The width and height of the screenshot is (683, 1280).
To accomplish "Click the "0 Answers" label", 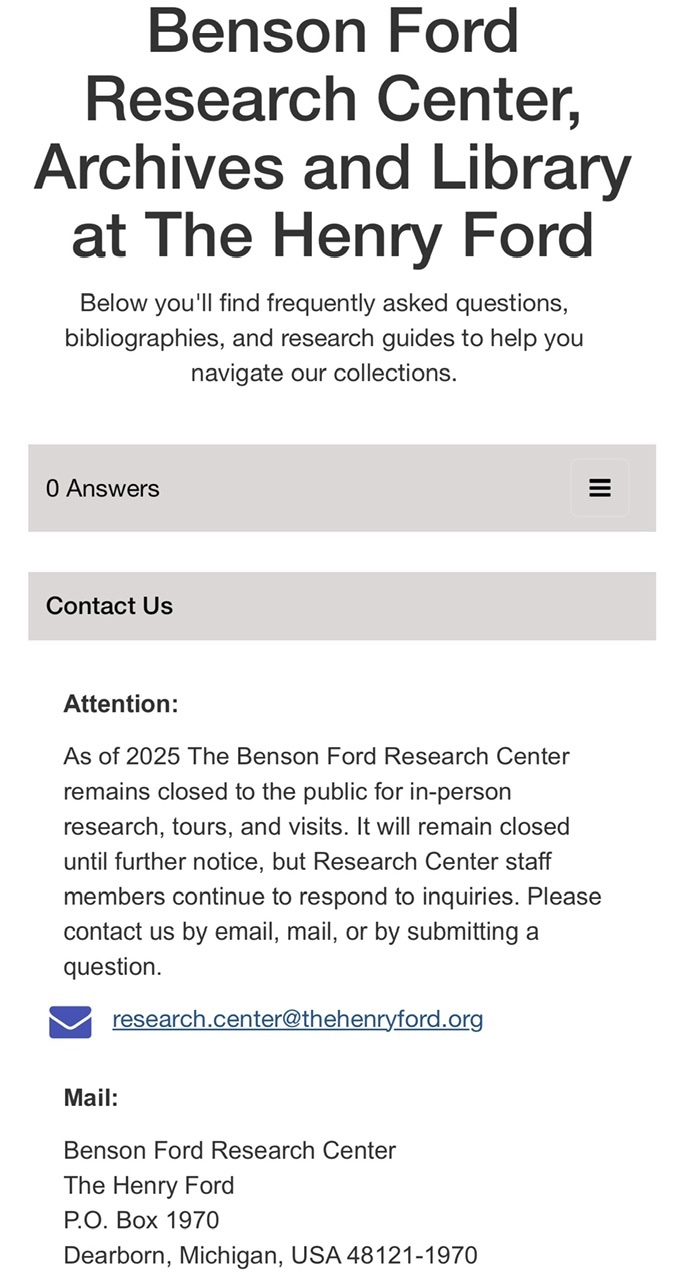I will 103,489.
